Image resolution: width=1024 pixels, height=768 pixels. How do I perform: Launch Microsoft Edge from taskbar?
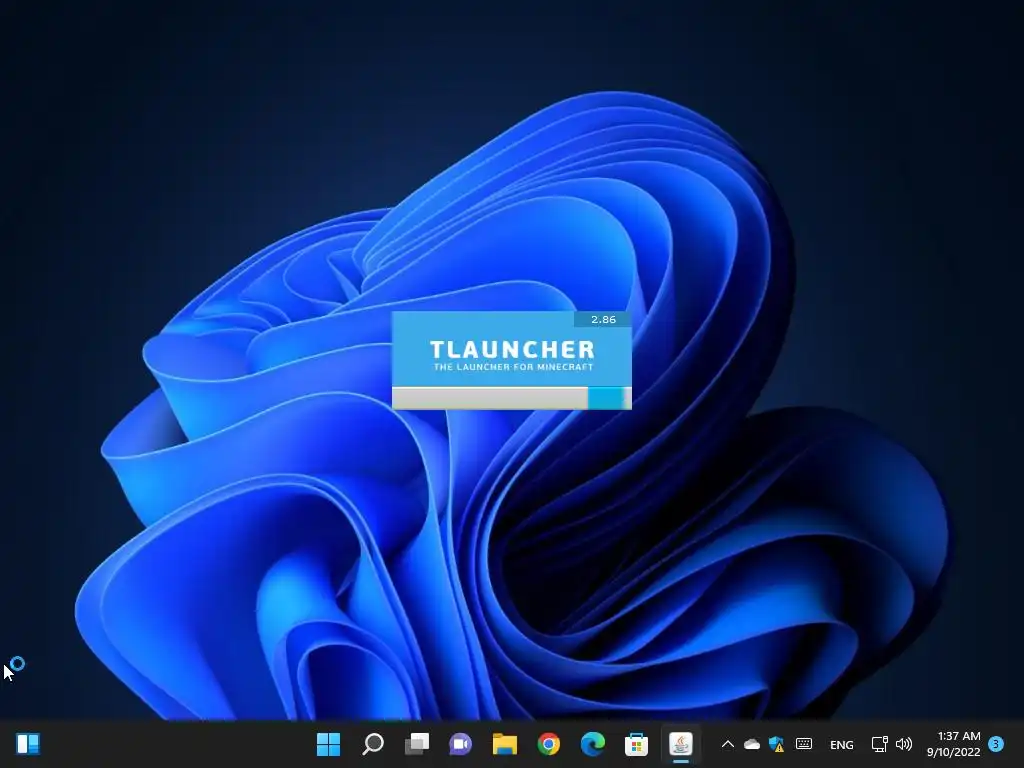(x=592, y=744)
